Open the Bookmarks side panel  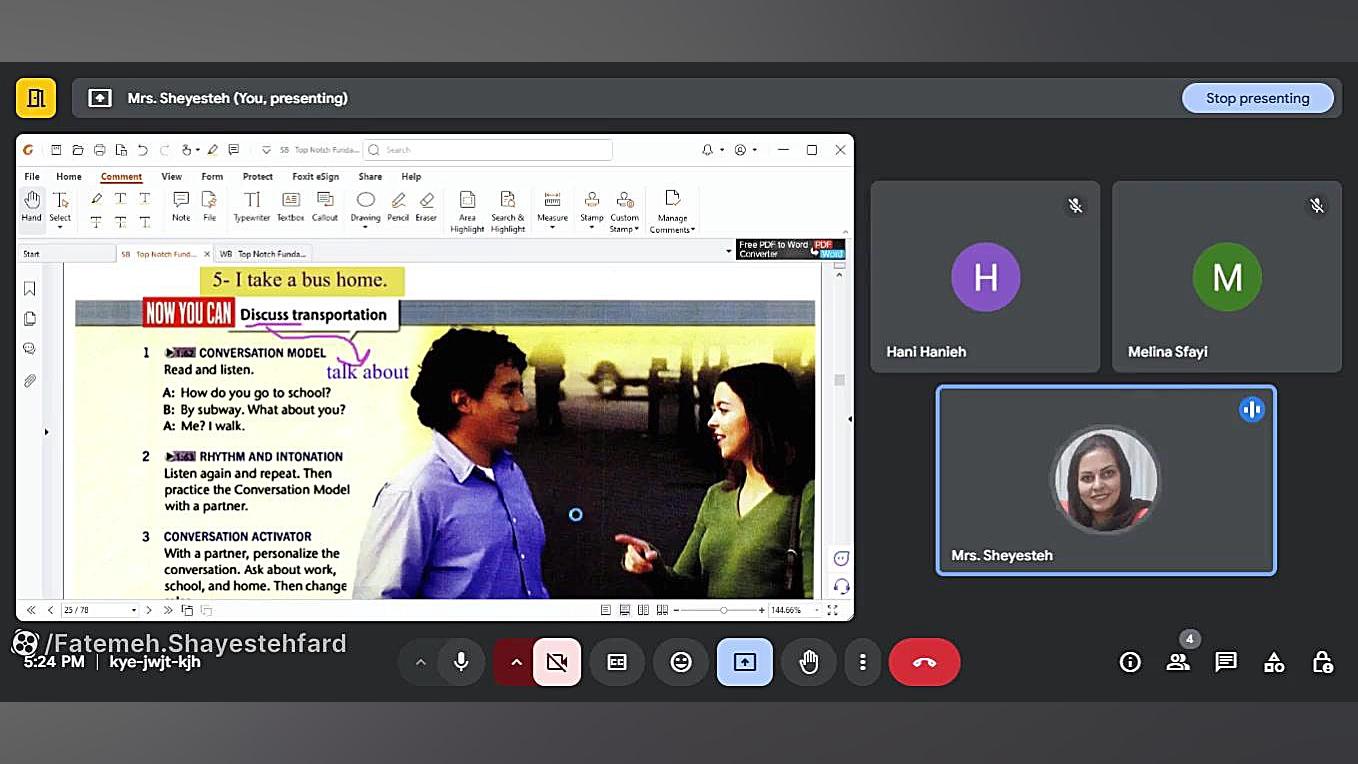pyautogui.click(x=30, y=288)
